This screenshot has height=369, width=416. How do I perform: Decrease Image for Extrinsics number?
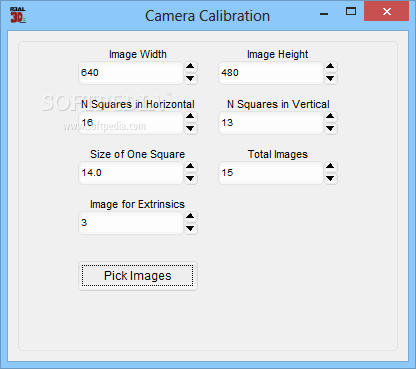(190, 229)
